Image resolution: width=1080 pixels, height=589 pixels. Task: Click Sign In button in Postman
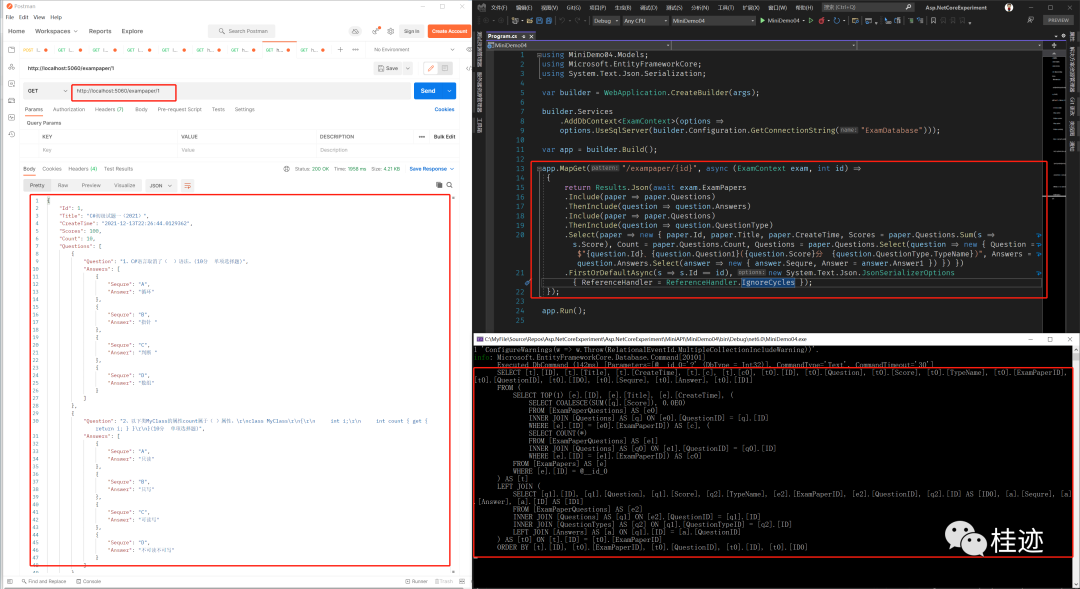412,31
